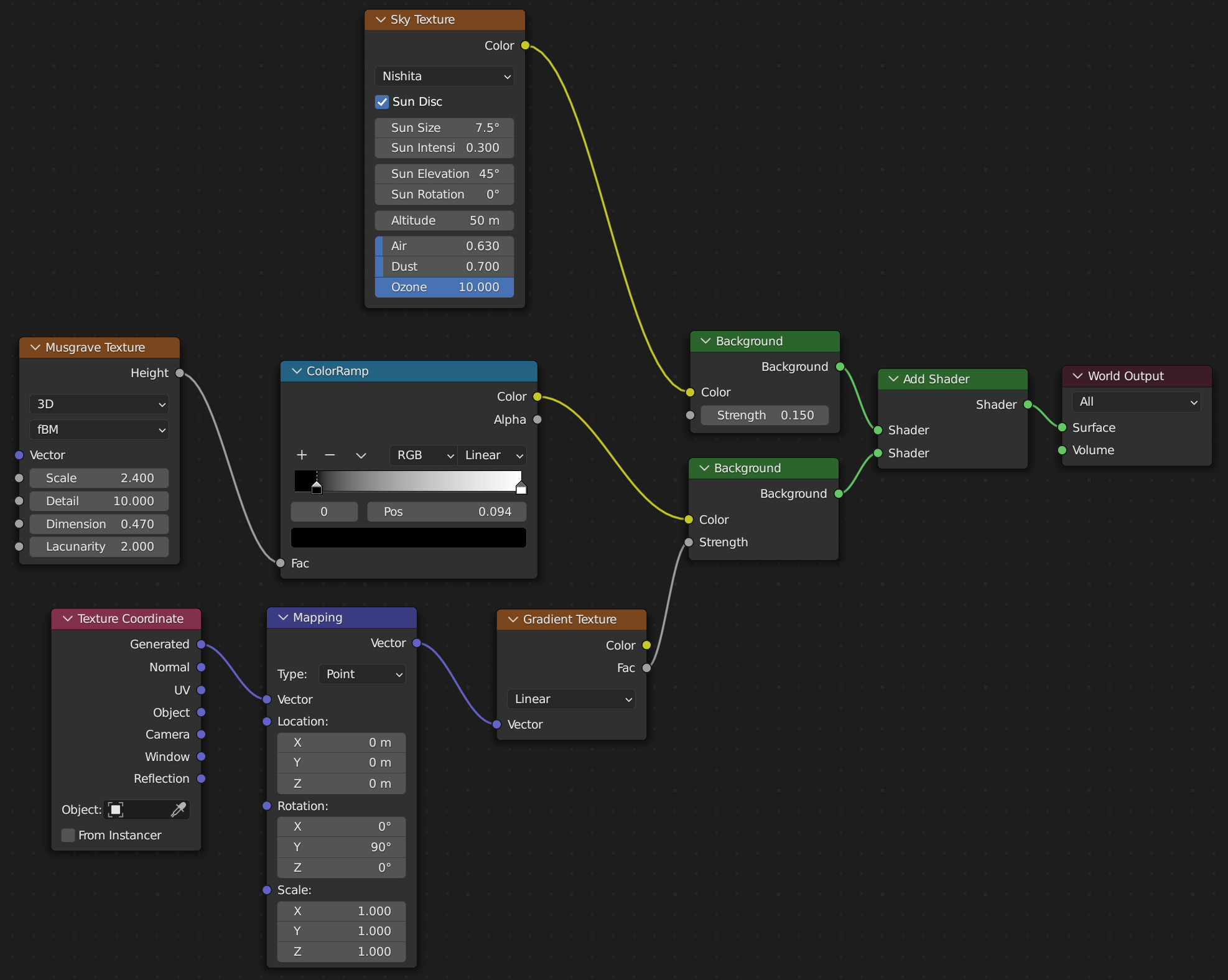
Task: Enable the From Instancer checkbox
Action: click(x=68, y=835)
